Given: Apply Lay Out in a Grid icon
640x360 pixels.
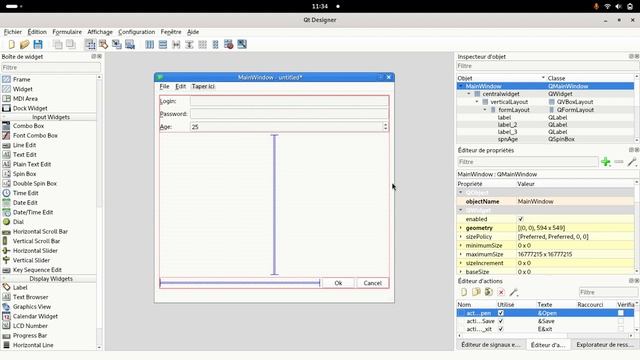Looking at the screenshot, I should point(202,44).
